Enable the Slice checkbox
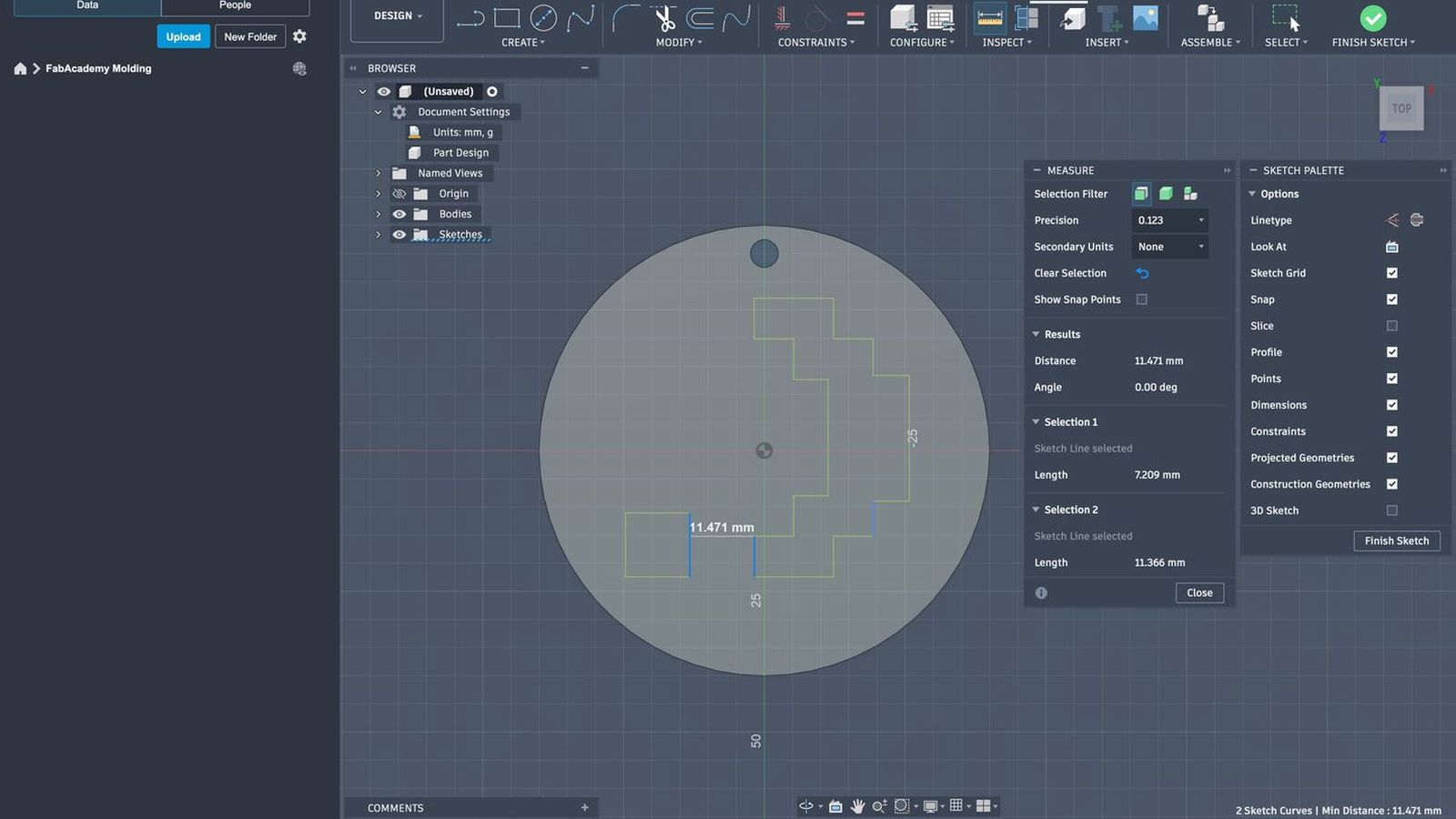 click(x=1391, y=326)
